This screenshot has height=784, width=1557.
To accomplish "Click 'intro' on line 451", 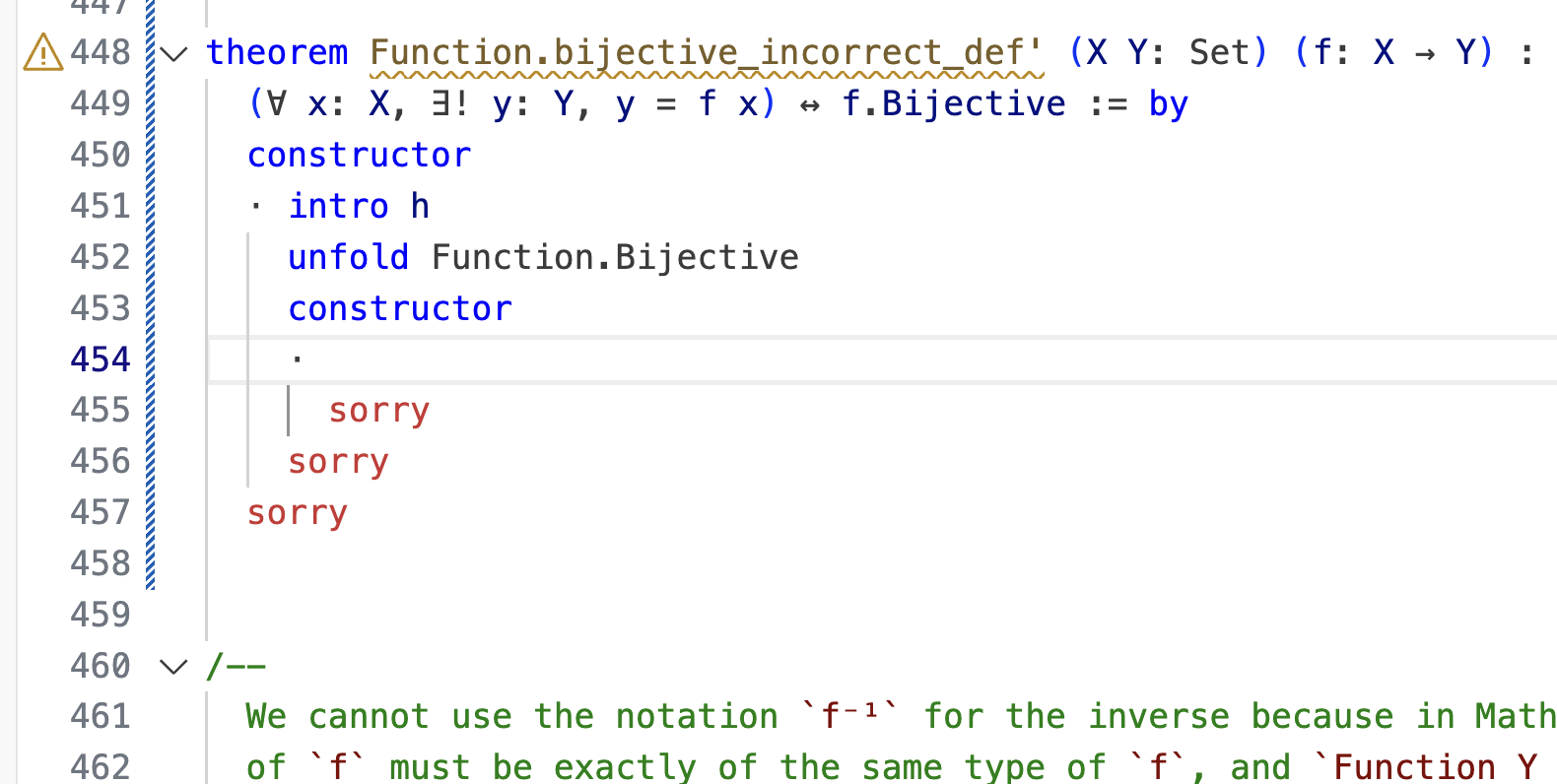I will click(338, 206).
